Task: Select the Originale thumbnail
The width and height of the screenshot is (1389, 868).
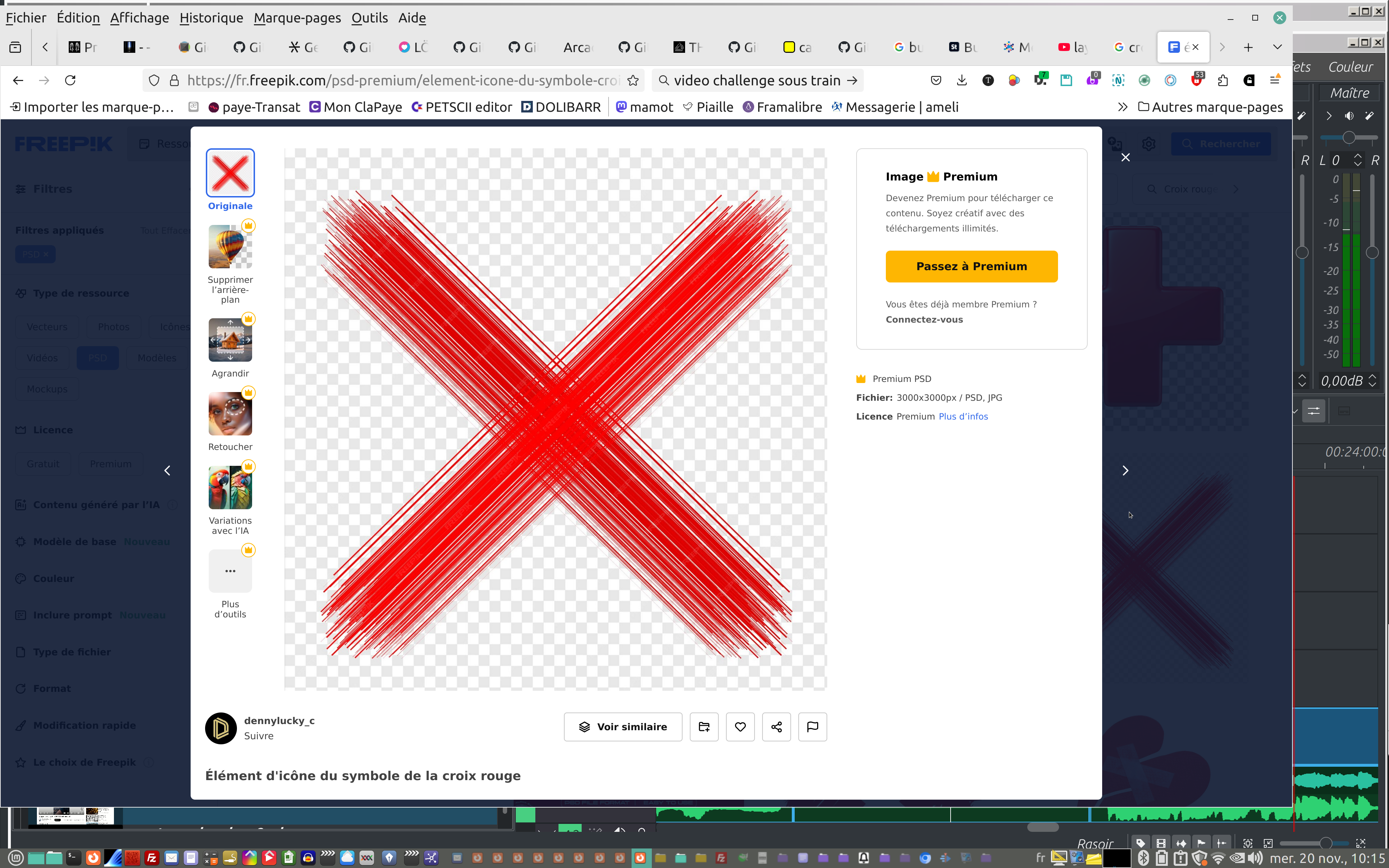Action: 230,173
